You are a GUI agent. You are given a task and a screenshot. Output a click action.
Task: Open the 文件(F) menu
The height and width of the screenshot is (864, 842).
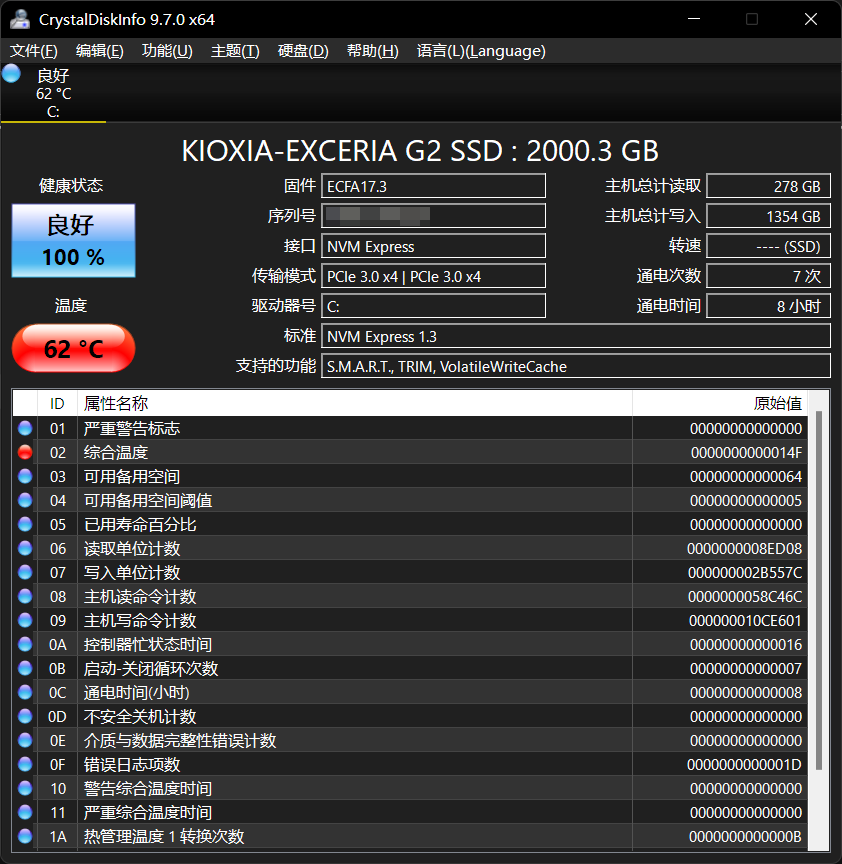(x=34, y=51)
